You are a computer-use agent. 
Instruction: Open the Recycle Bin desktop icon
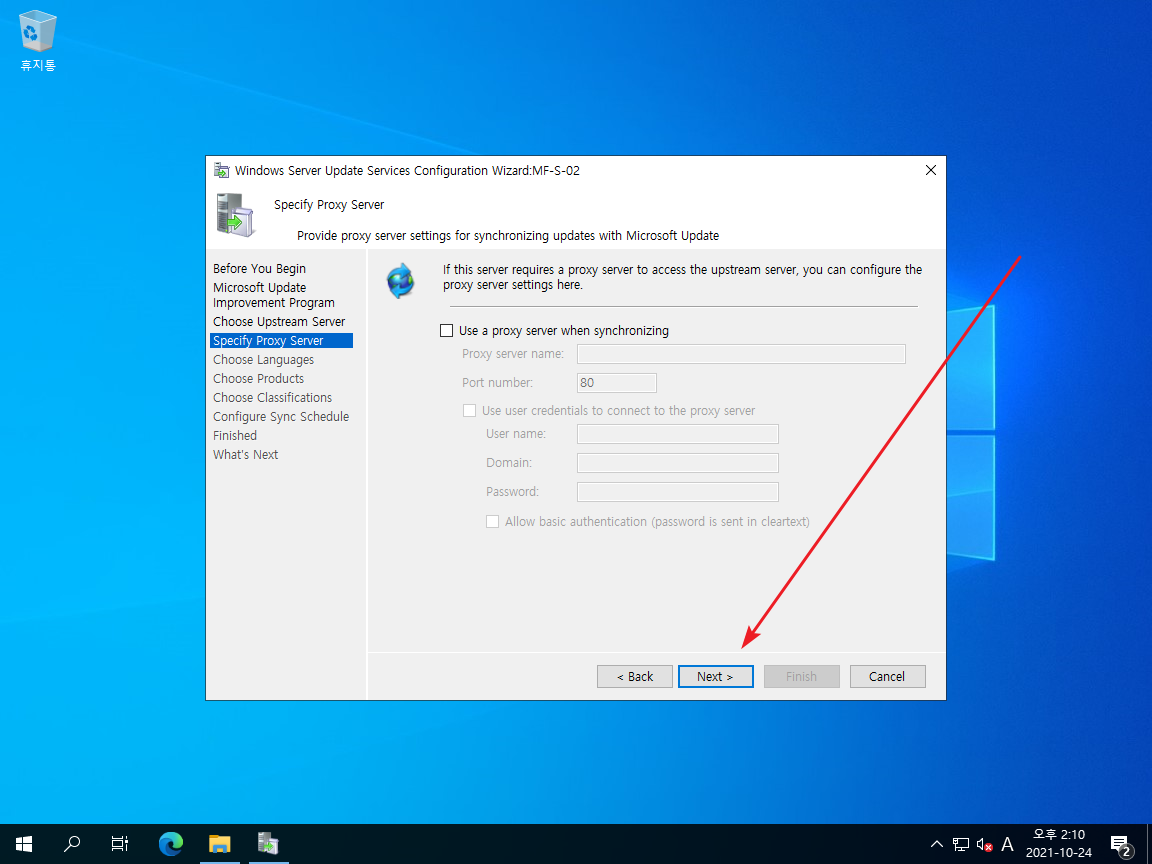[37, 41]
